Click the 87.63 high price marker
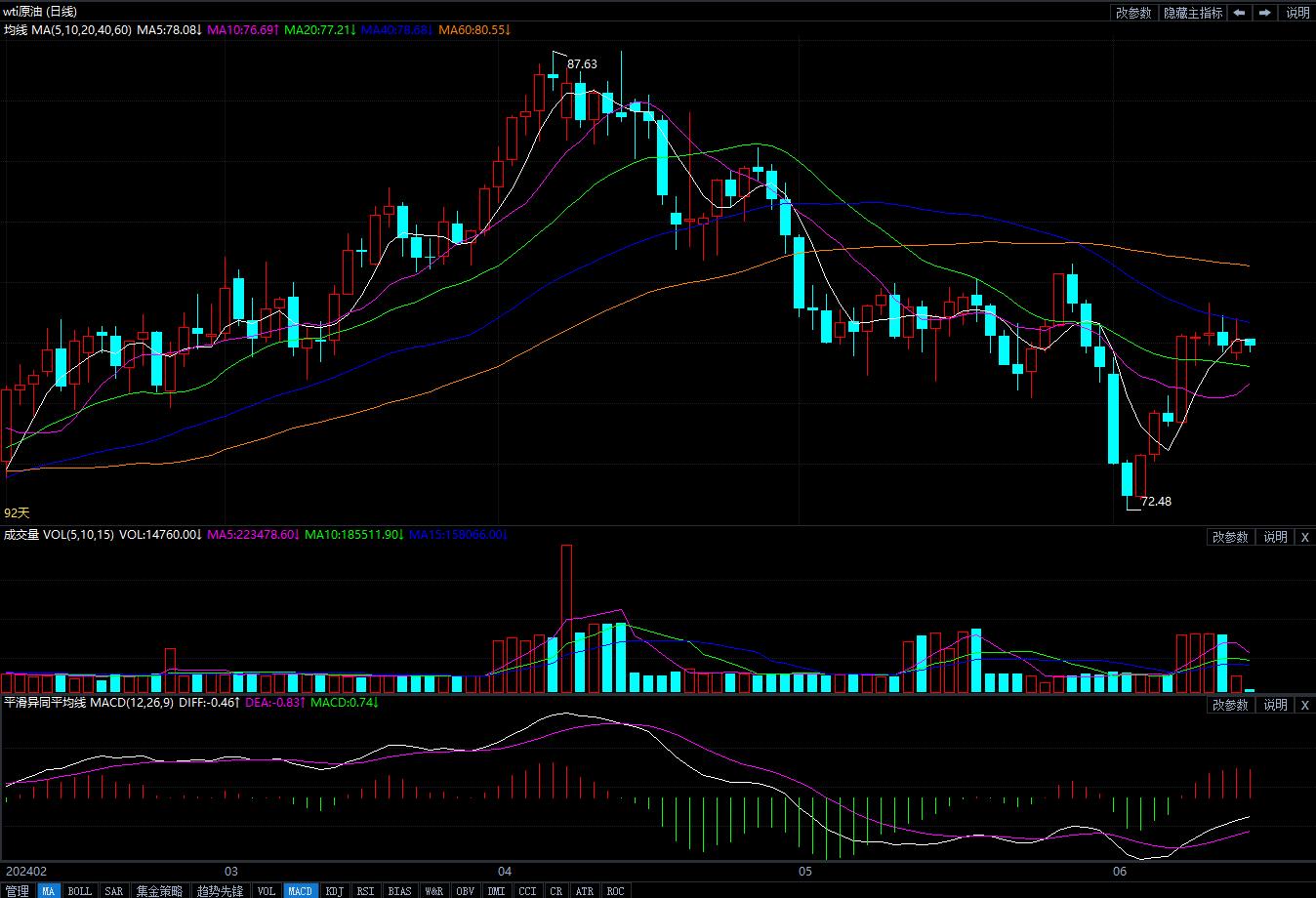Screen dimensions: 1316x898 [x=582, y=64]
